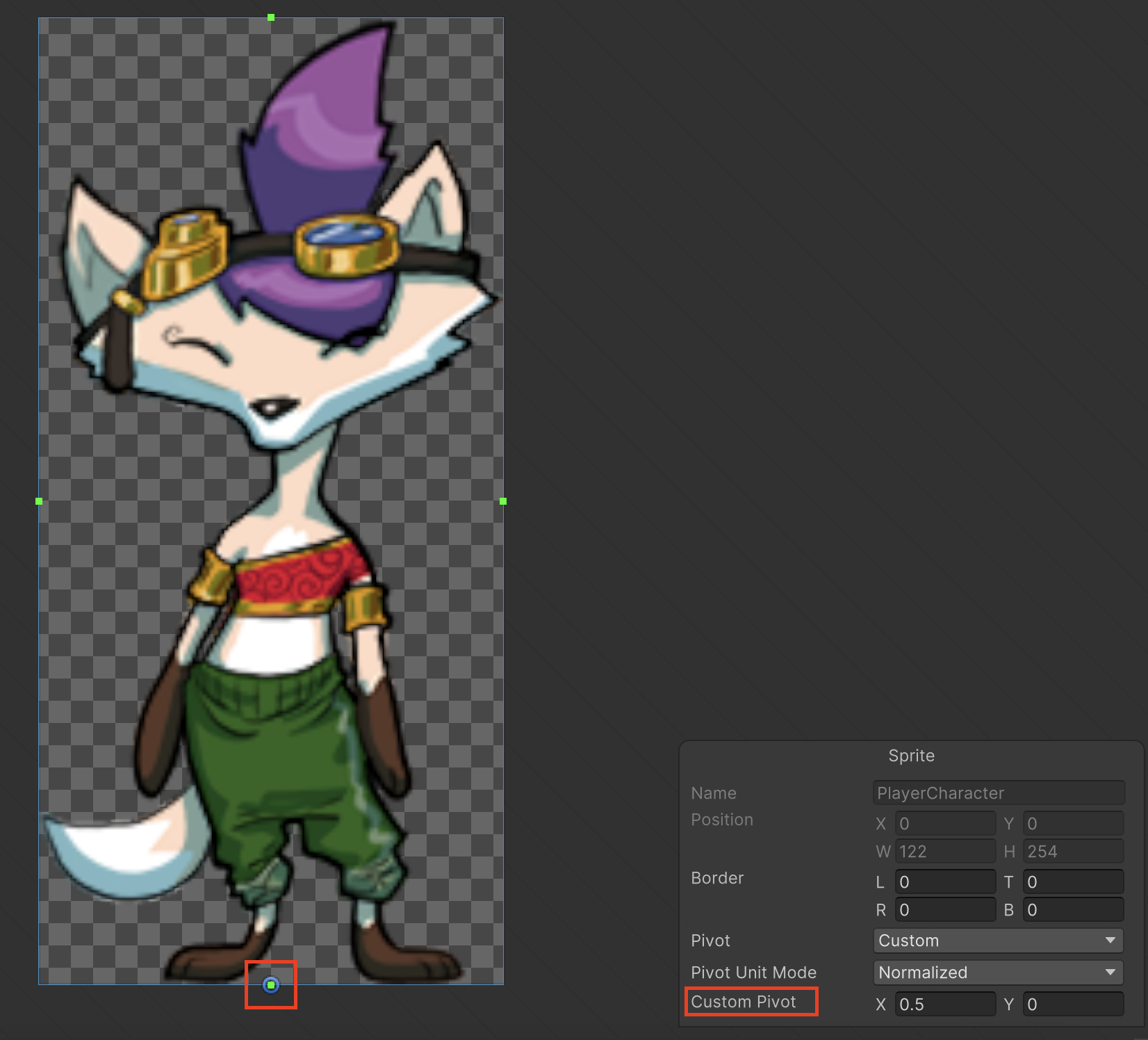Click the Position X input field
Viewport: 1148px width, 1040px height.
945,824
